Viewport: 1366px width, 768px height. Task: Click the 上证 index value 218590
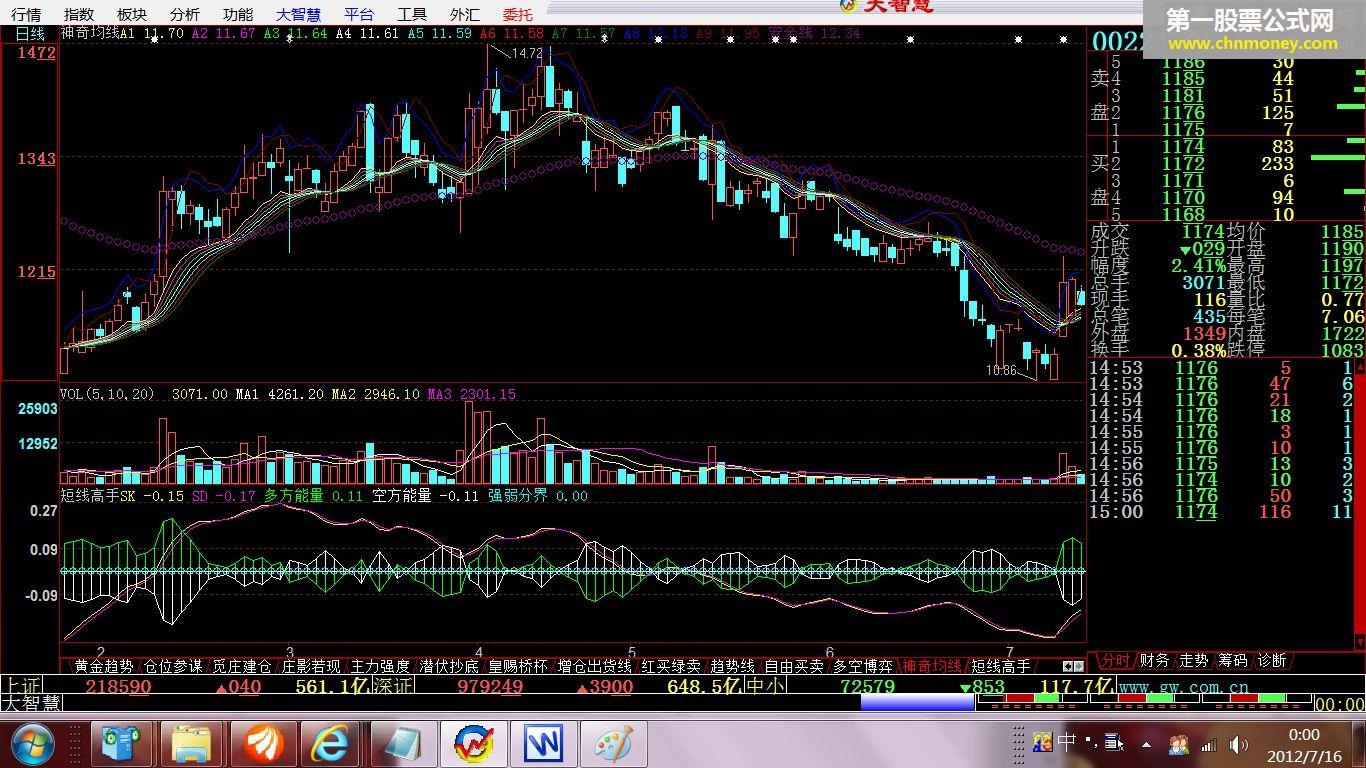coord(118,687)
